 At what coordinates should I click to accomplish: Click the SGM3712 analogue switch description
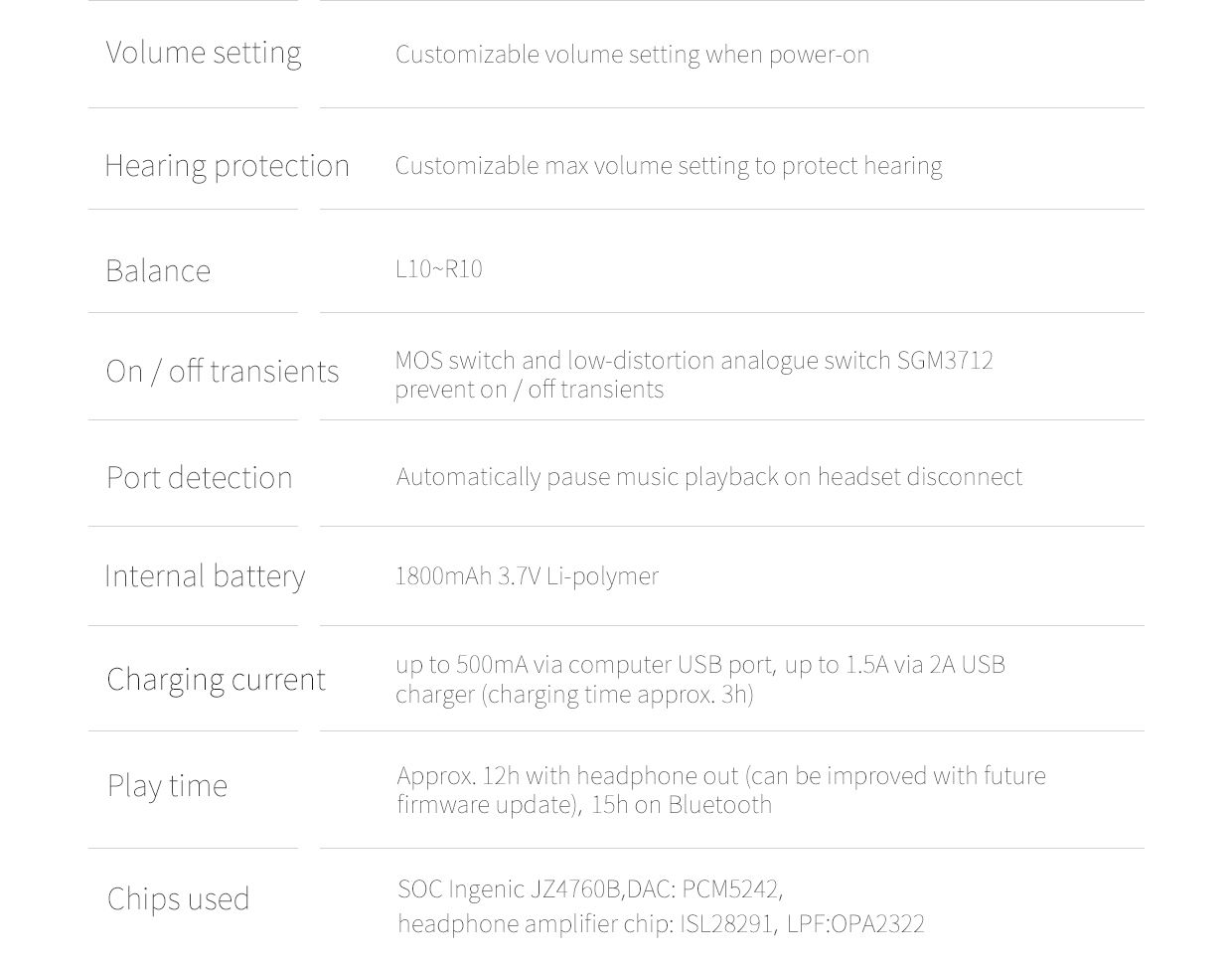pyautogui.click(x=693, y=374)
